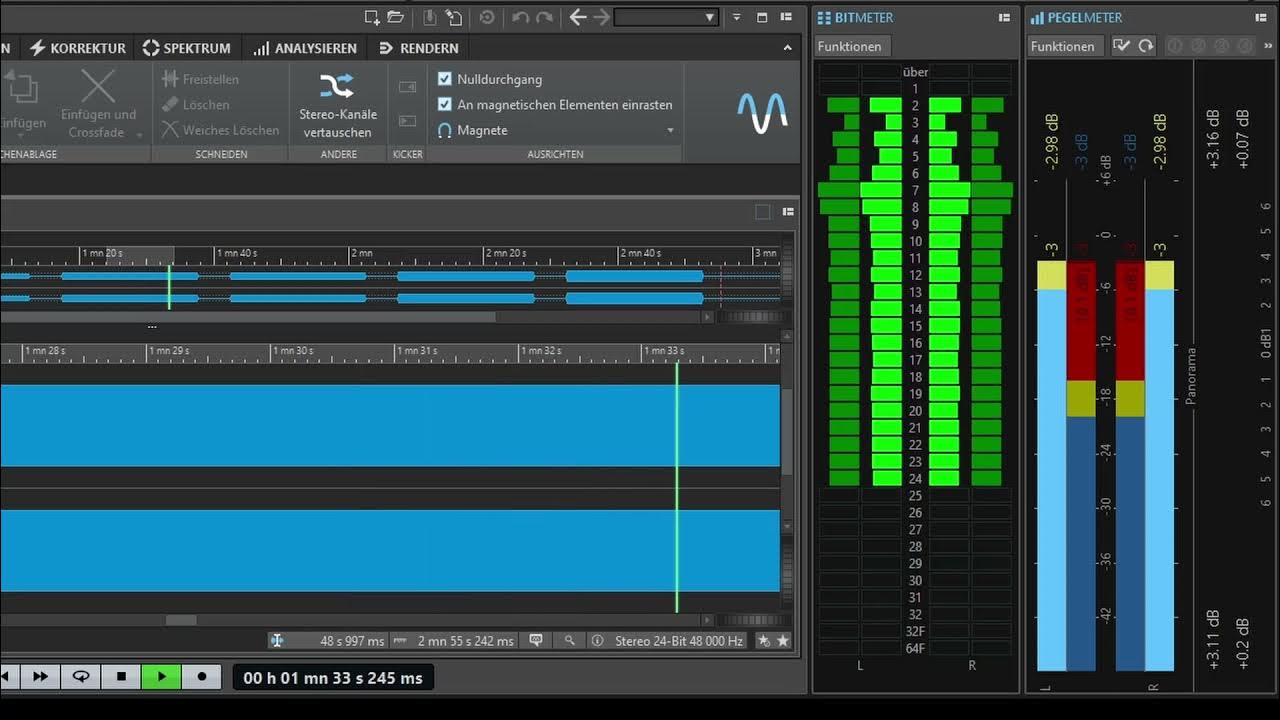
Task: Open the toolbar customize dropdown arrow
Action: [737, 17]
